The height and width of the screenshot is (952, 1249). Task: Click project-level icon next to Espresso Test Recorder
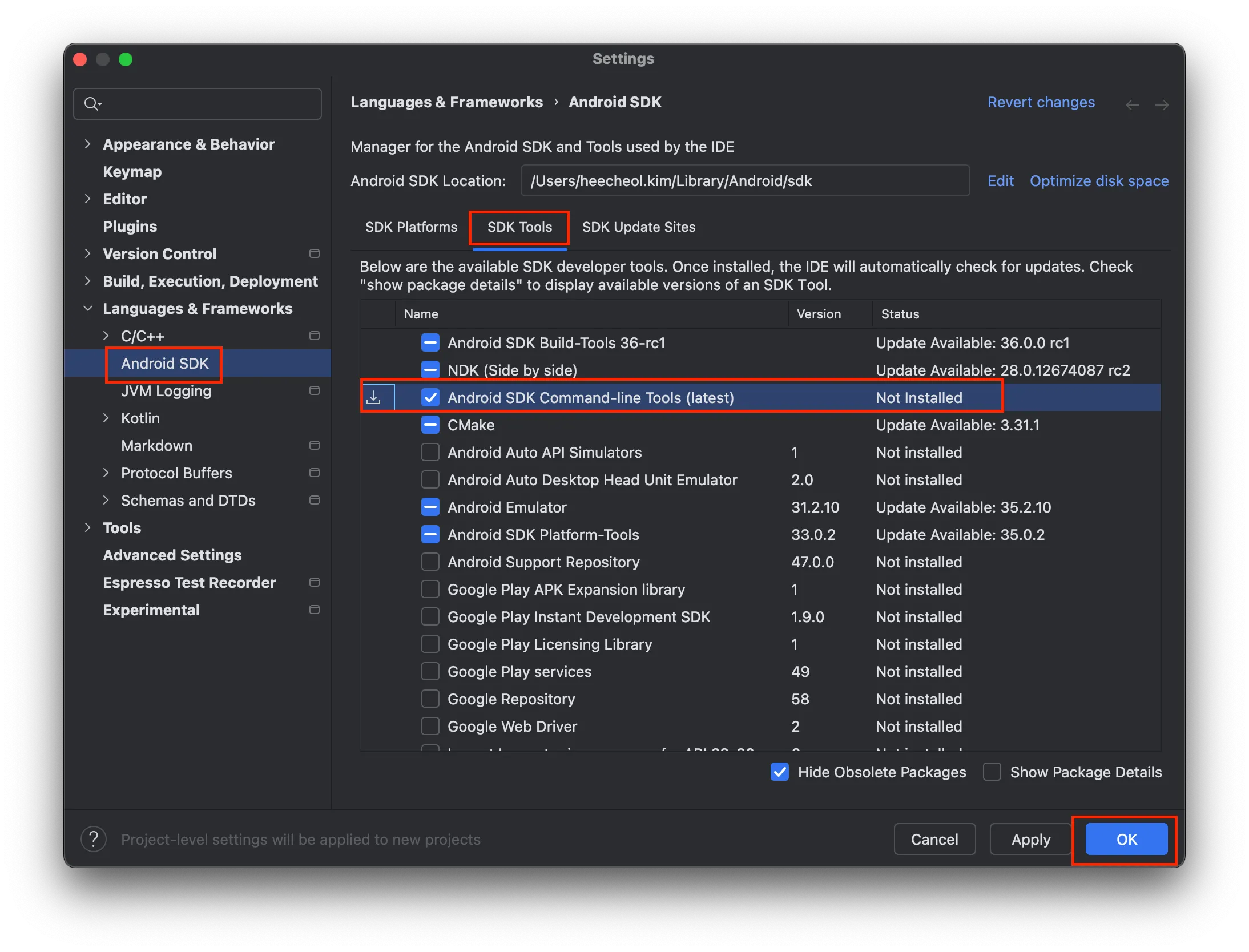point(314,582)
